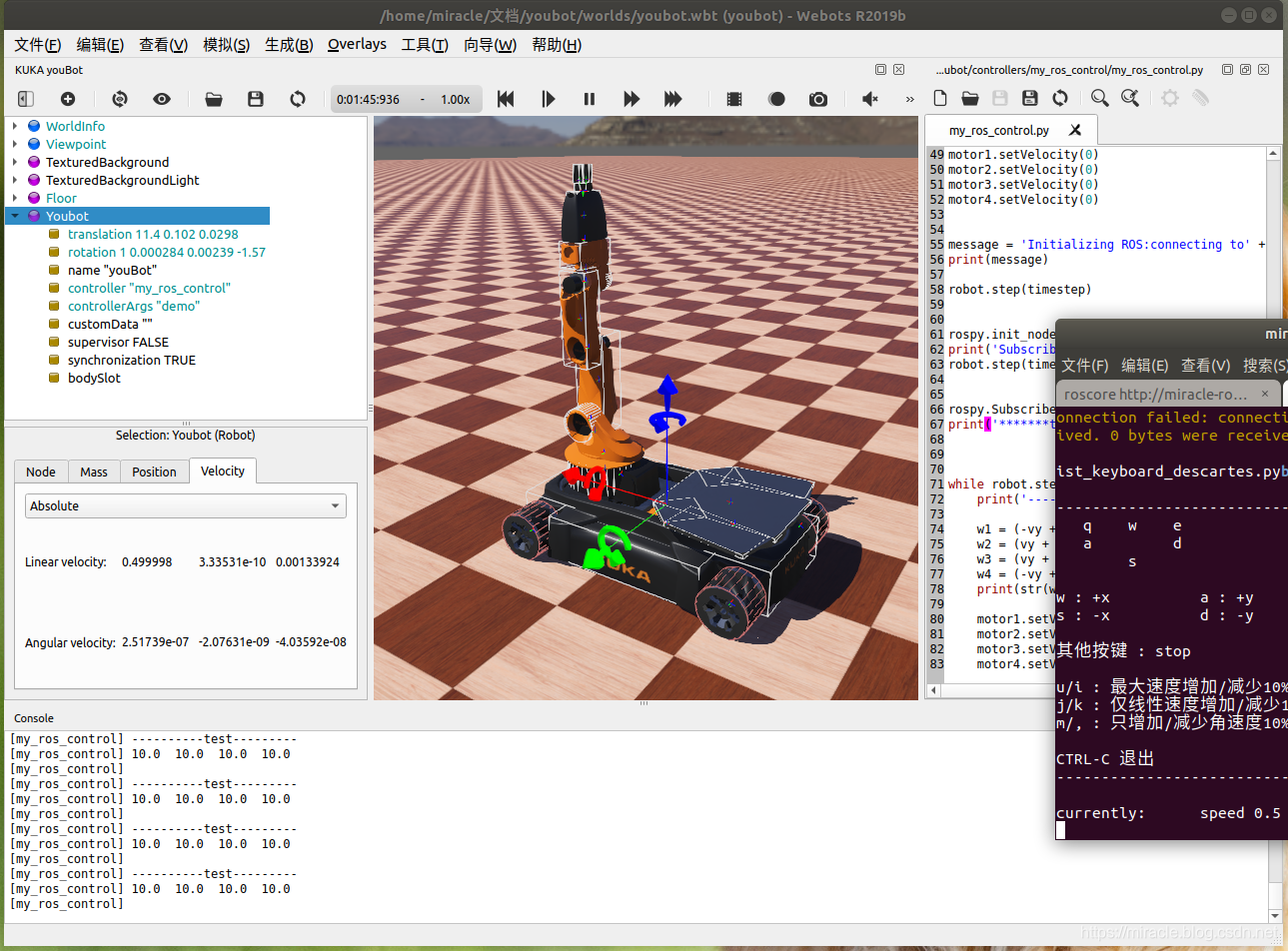Switch to the Node tab
Screen dimensions: 1288x951
[x=41, y=472]
